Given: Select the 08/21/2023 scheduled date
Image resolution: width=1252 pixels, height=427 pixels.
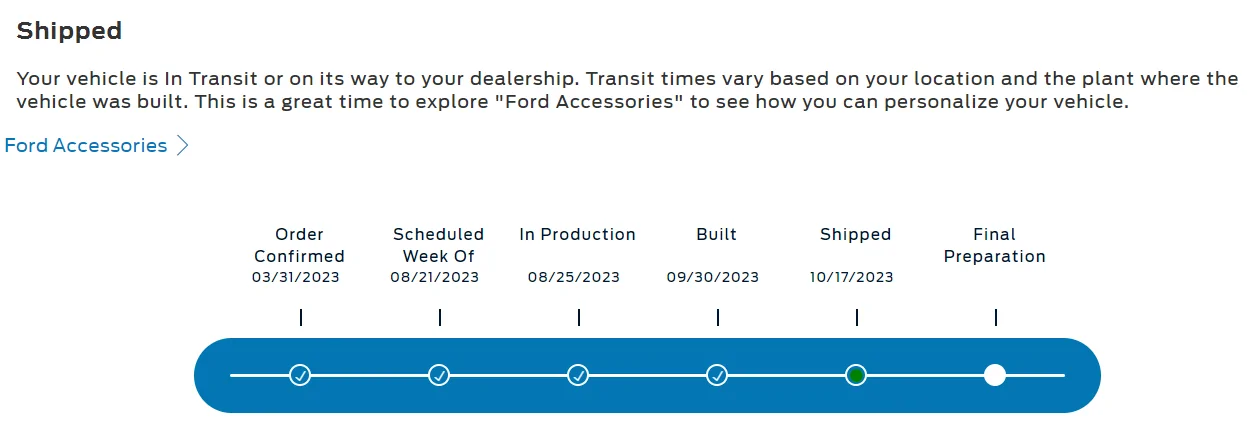Looking at the screenshot, I should (435, 277).
